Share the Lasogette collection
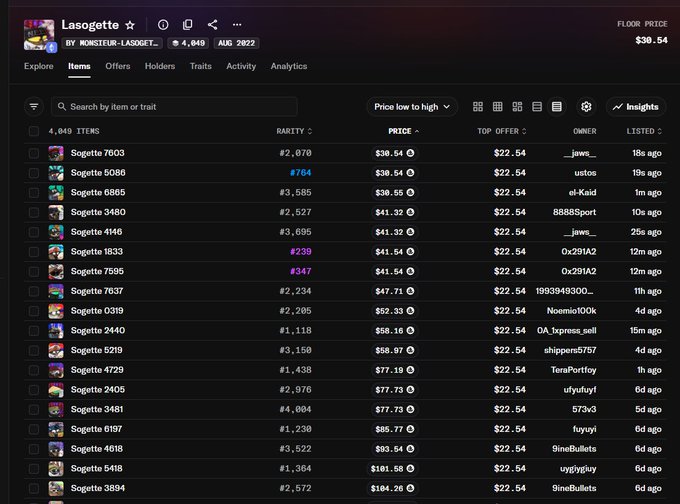Image resolution: width=680 pixels, height=504 pixels. 212,25
